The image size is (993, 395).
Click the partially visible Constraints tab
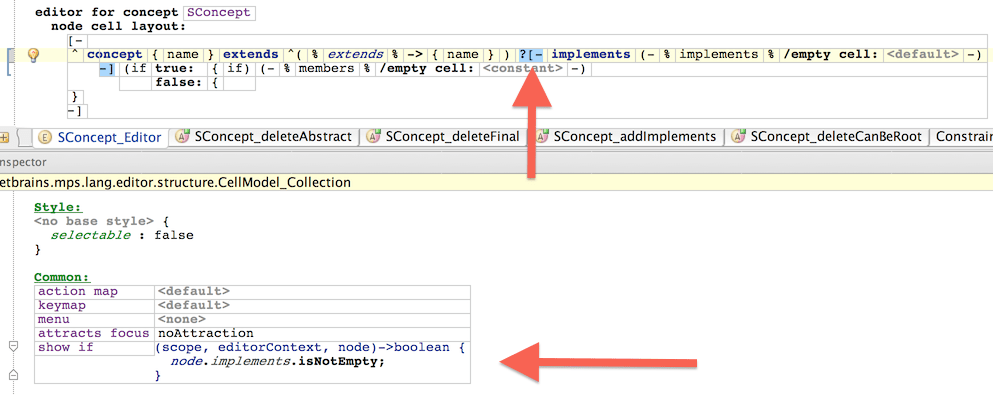pos(963,137)
